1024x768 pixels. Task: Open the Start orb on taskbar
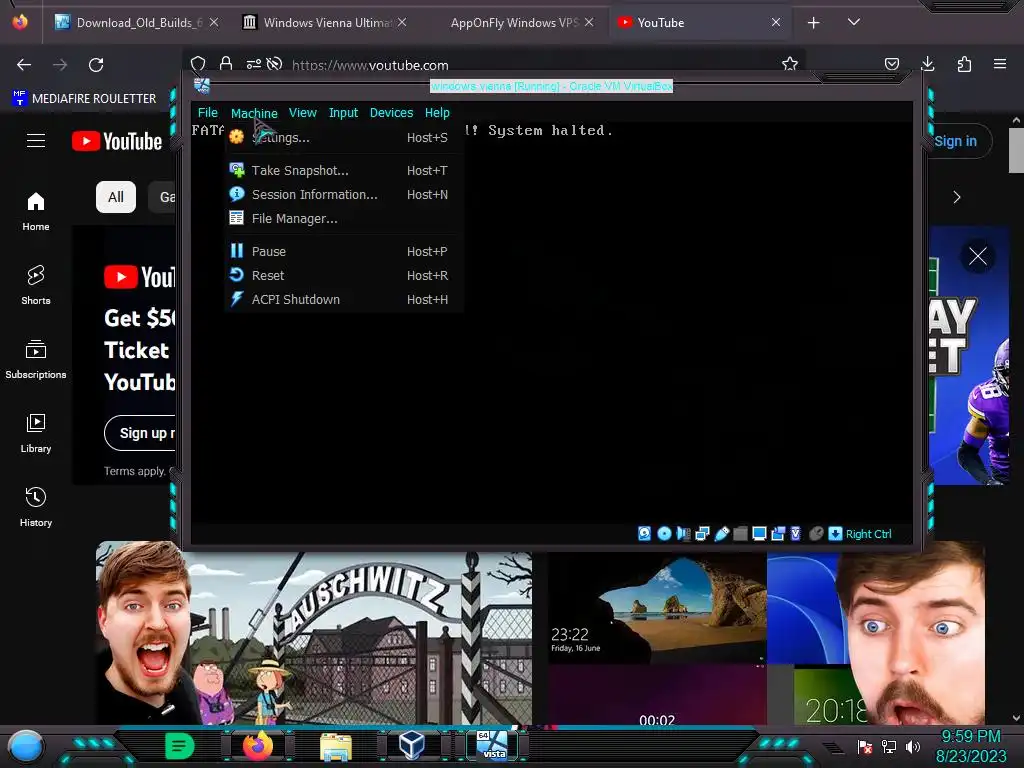[25, 746]
